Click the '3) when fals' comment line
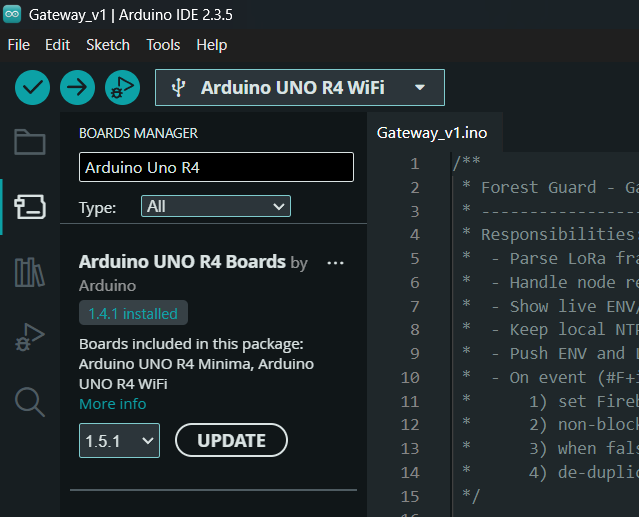This screenshot has height=517, width=639. point(550,449)
